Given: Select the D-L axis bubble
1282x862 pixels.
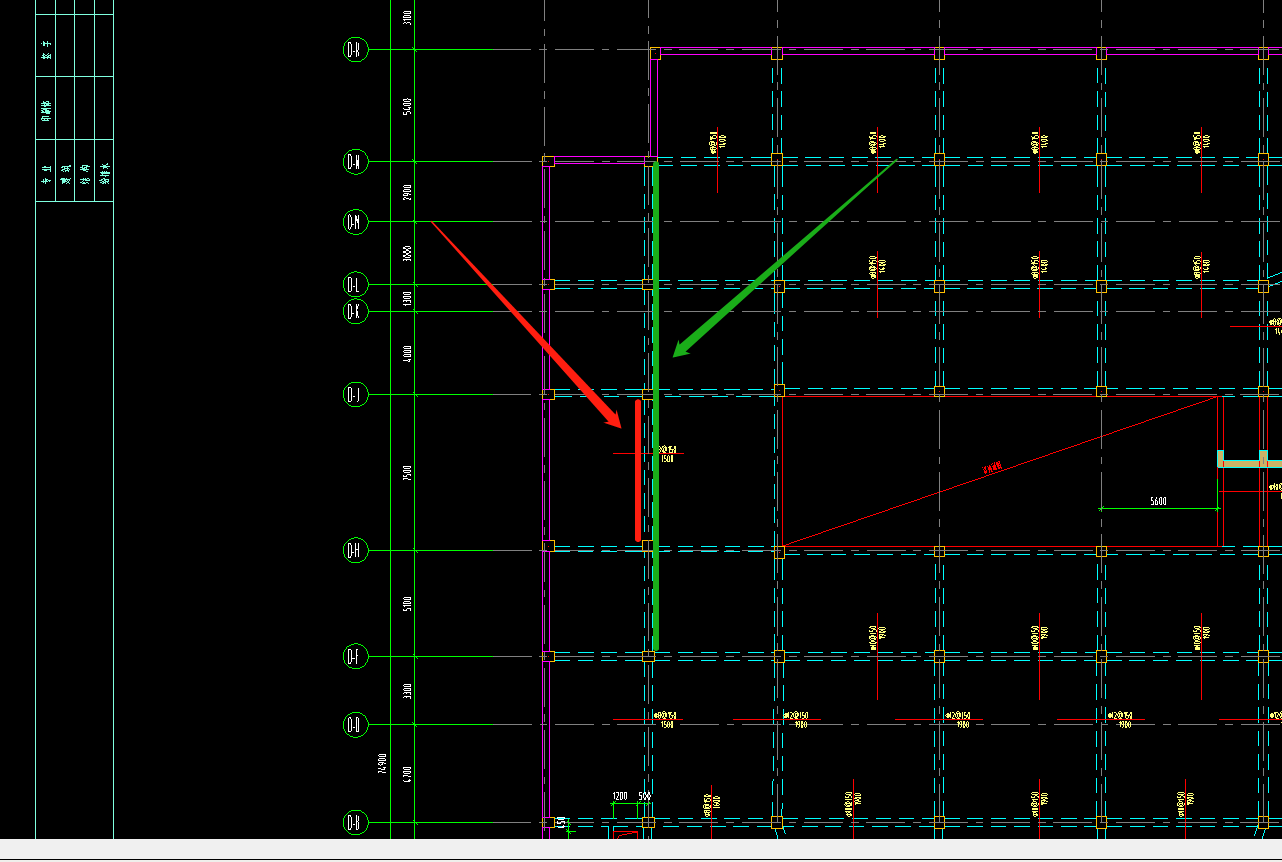Looking at the screenshot, I should point(354,285).
